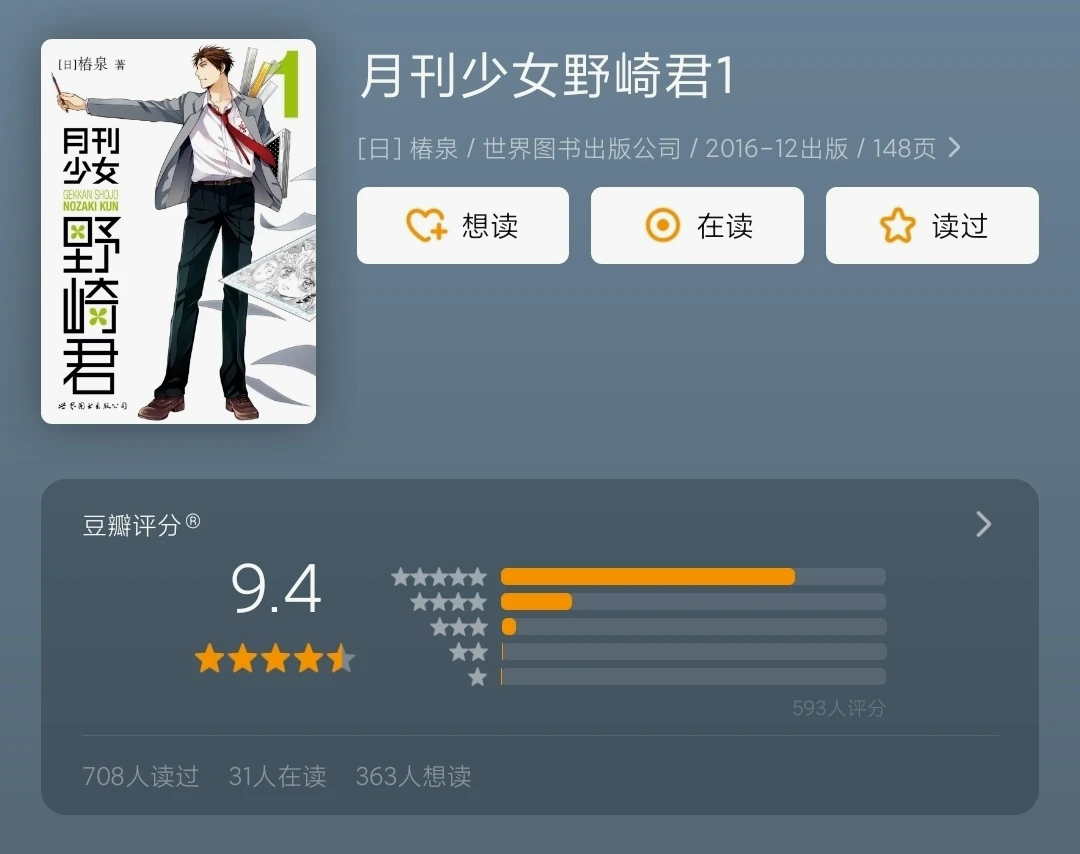This screenshot has height=854, width=1080.
Task: Click the four-star rating row icon
Action: pyautogui.click(x=449, y=602)
